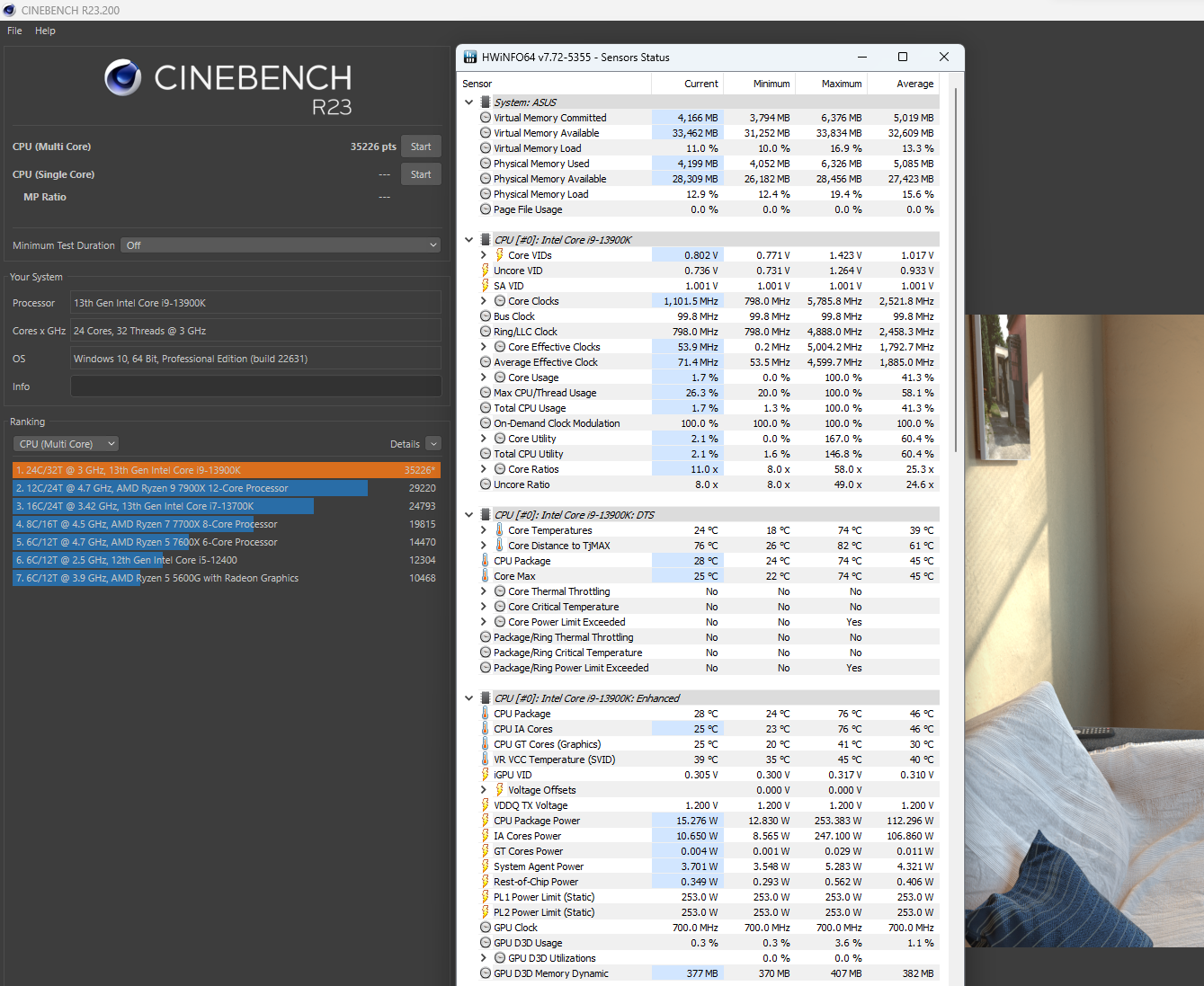Select the Ryzen 5 7600X ranking entry
Image resolution: width=1204 pixels, height=986 pixels.
click(x=227, y=542)
